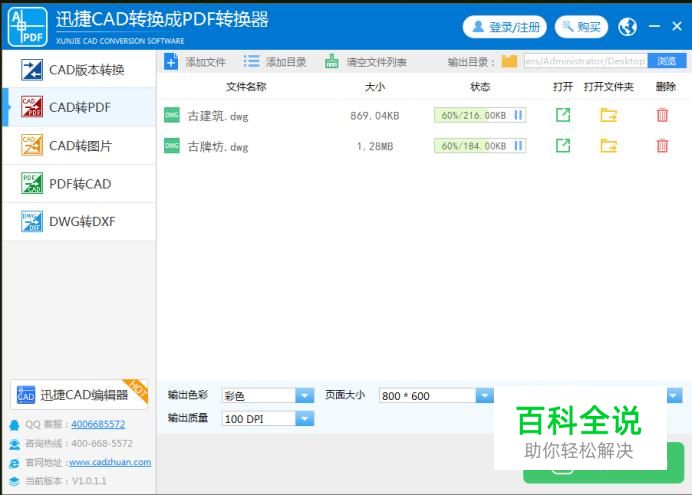Open output folder for 古牌坊.dwg
The height and width of the screenshot is (495, 692).
tap(609, 146)
